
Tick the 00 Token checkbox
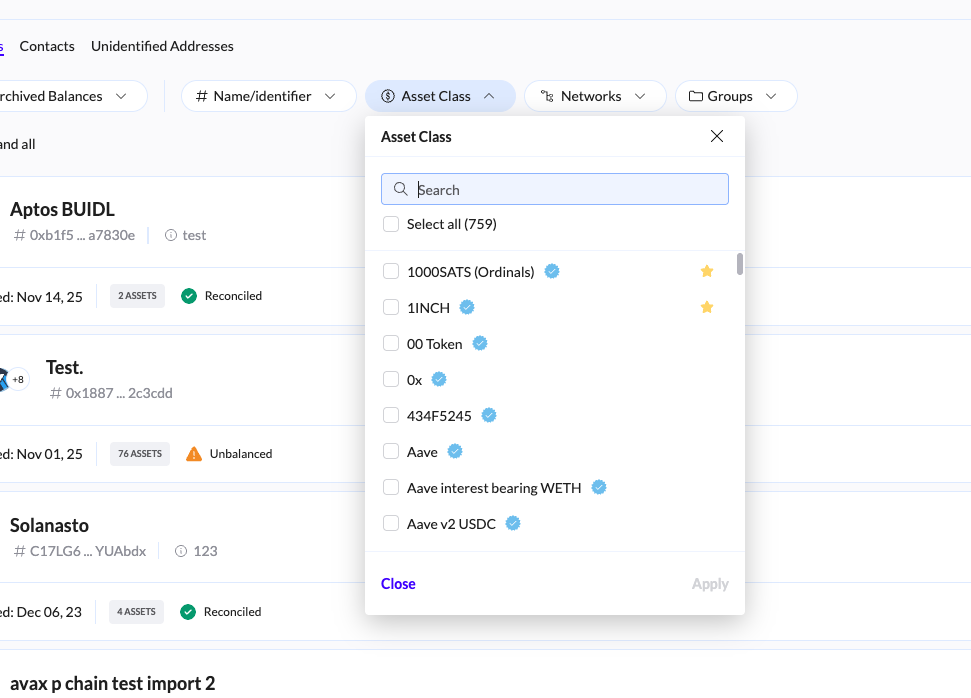pos(391,344)
